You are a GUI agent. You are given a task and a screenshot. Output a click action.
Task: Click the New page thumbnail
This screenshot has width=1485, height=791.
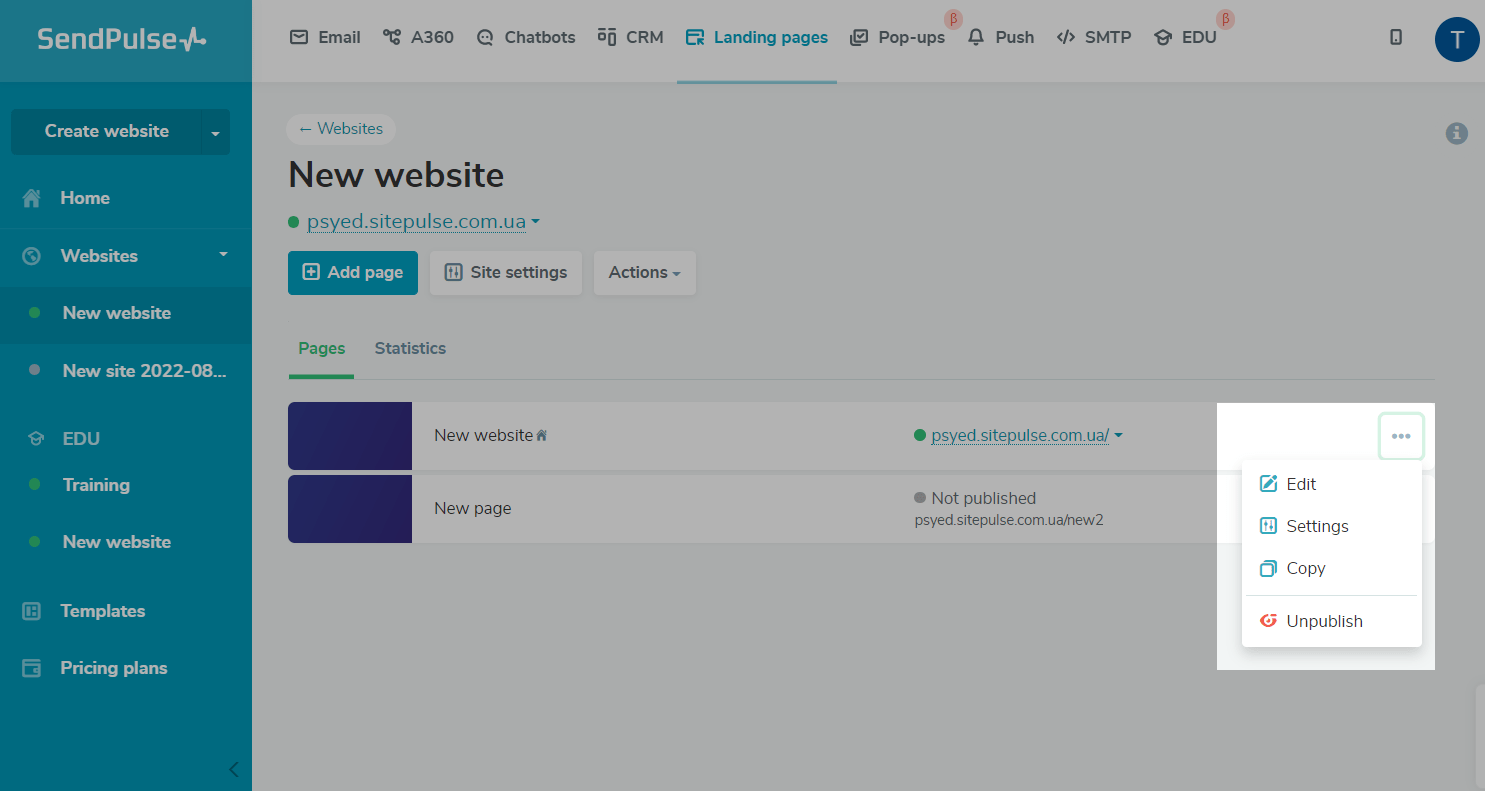[350, 509]
